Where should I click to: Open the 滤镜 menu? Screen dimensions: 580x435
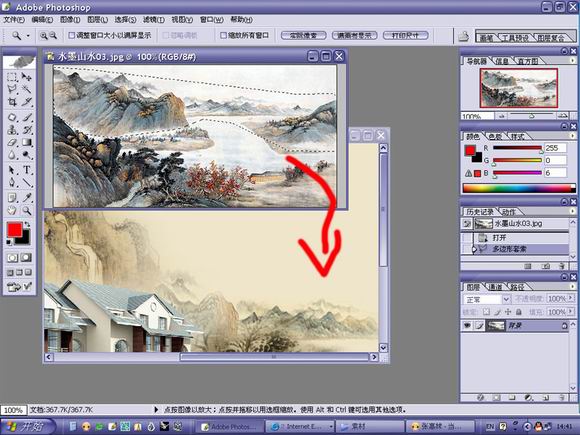(x=154, y=20)
